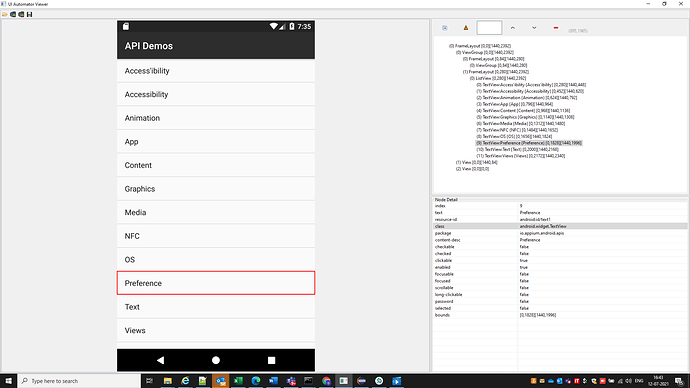Select TextView:Views node in the tree
The height and width of the screenshot is (388, 690).
pos(521,156)
